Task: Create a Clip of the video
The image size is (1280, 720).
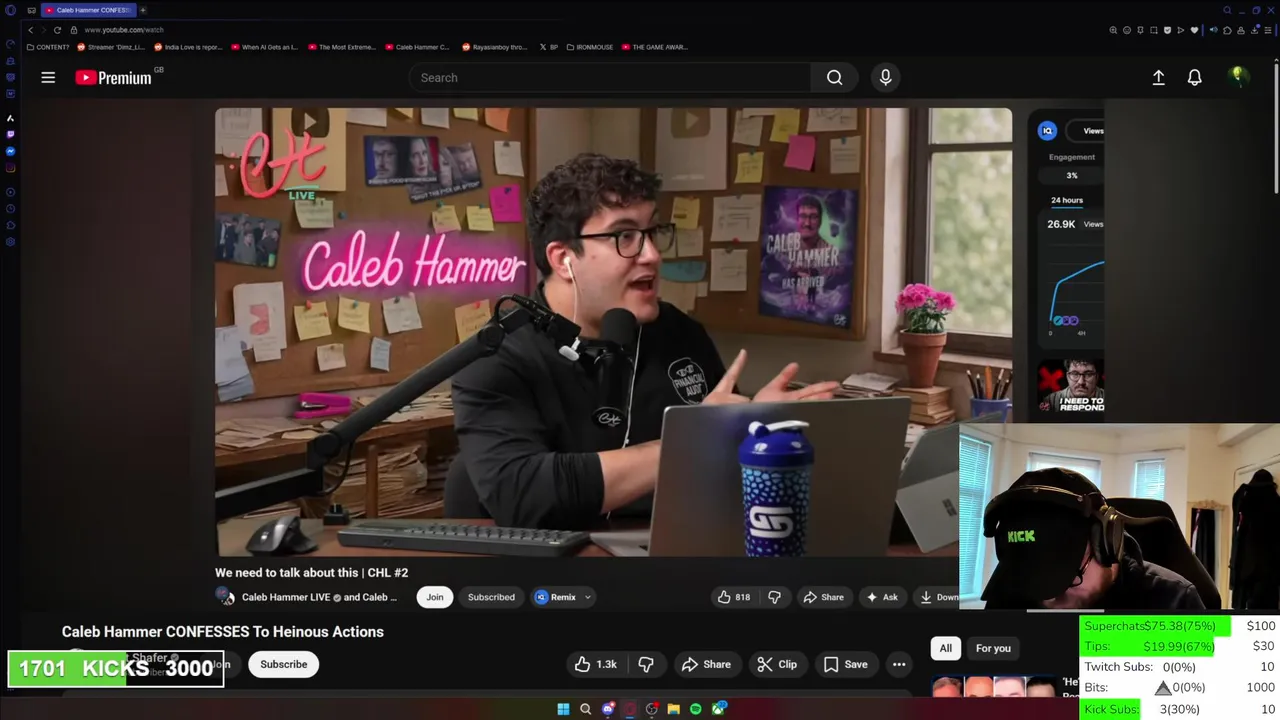Action: 777,664
